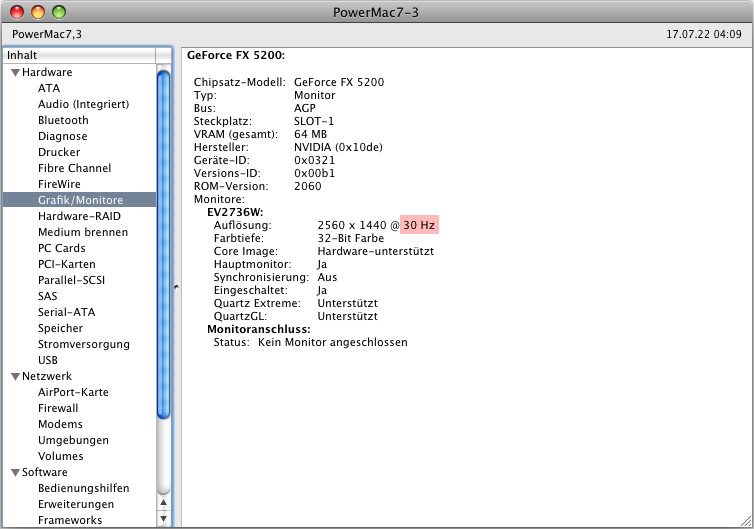Click the split pane divider handle
This screenshot has height=529, width=754.
176,287
